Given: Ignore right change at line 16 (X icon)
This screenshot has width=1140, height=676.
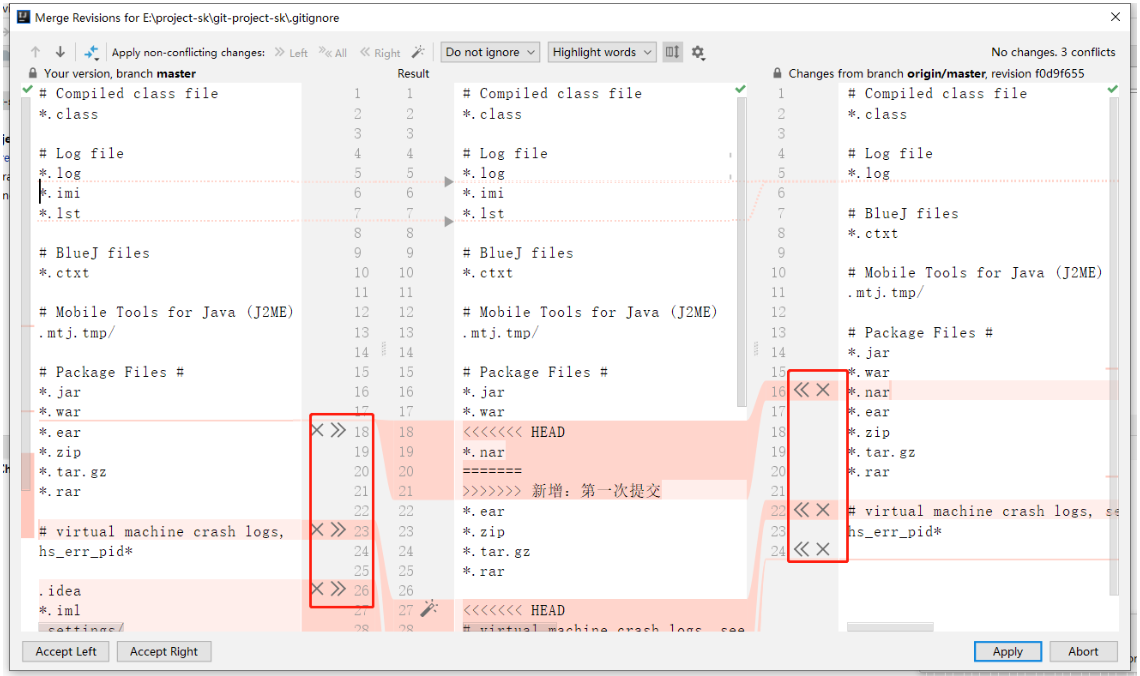Looking at the screenshot, I should (823, 390).
